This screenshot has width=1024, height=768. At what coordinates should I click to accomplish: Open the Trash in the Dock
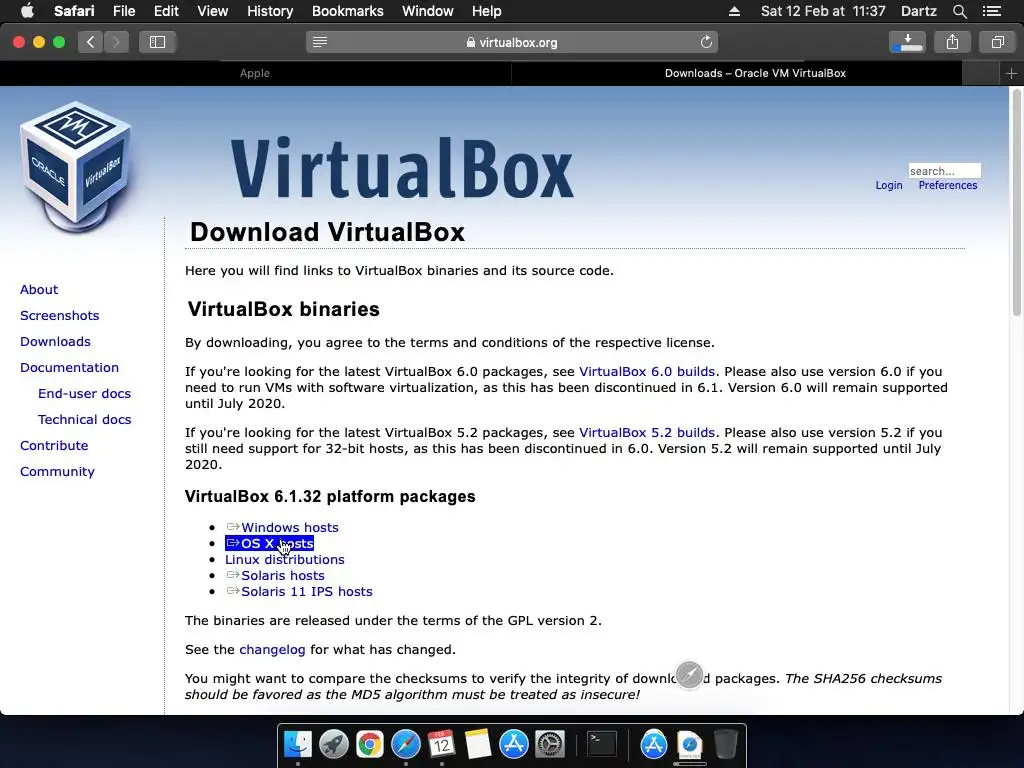pos(726,744)
